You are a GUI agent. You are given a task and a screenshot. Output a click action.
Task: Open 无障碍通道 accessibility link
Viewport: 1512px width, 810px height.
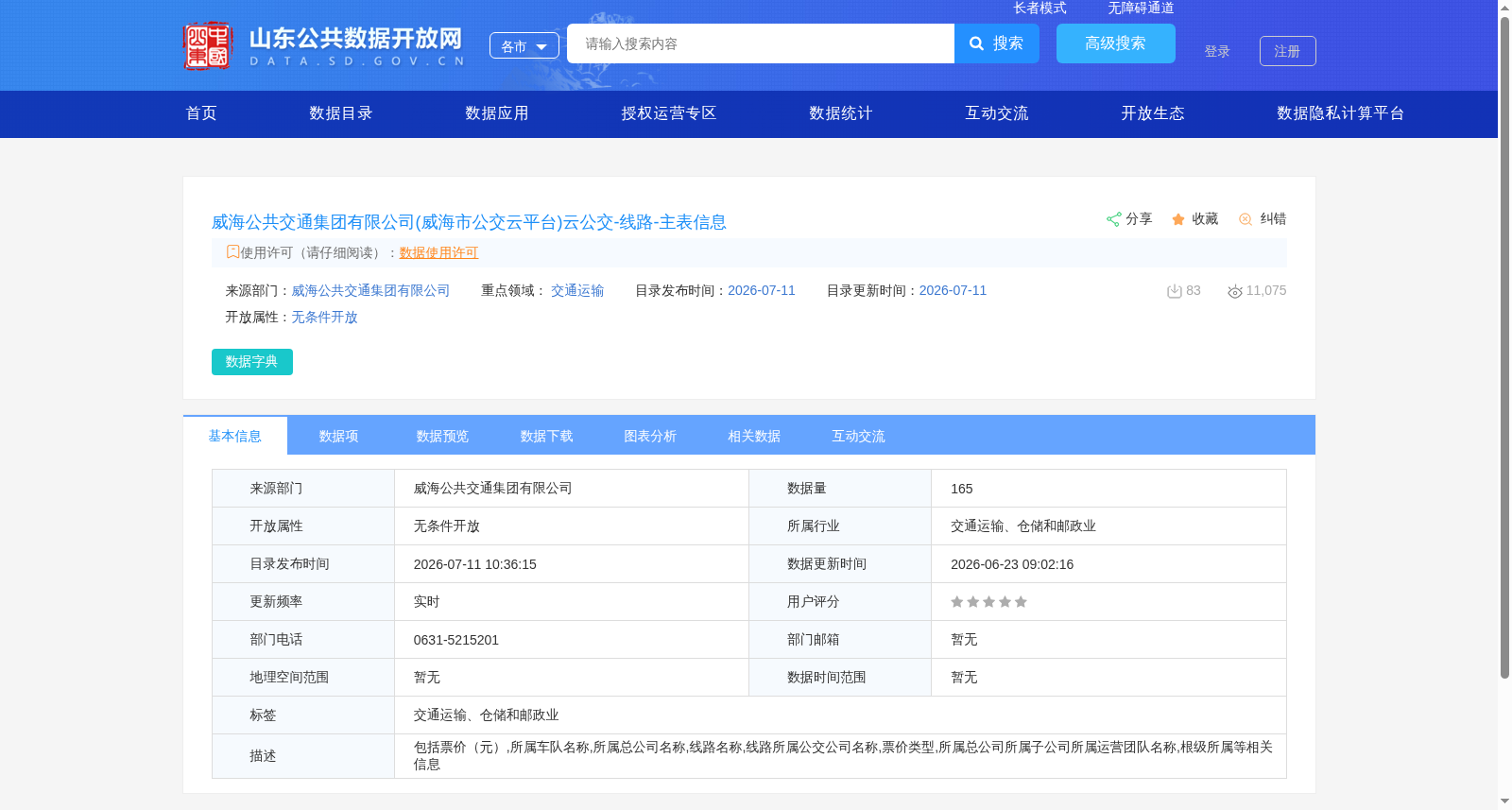[1141, 8]
